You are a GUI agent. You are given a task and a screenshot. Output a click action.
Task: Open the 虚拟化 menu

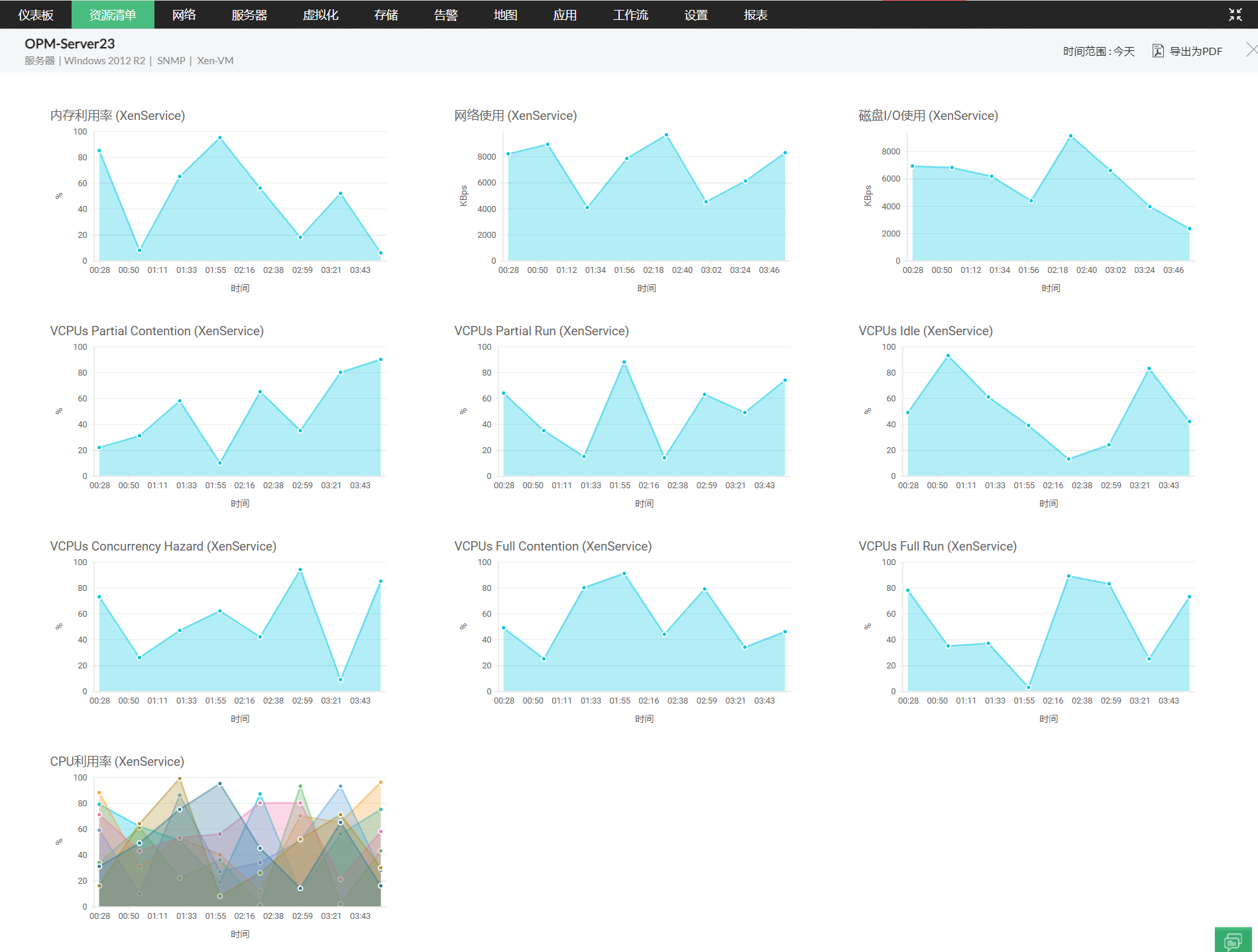pos(321,15)
